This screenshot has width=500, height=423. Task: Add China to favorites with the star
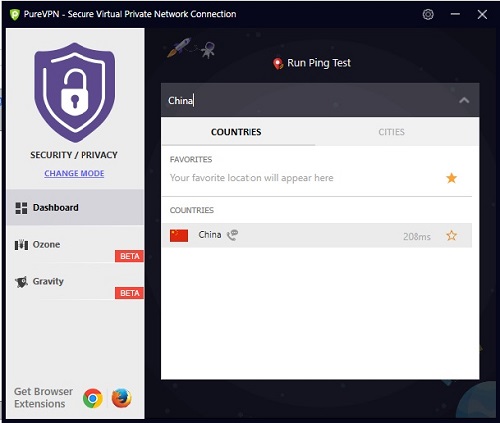[451, 236]
